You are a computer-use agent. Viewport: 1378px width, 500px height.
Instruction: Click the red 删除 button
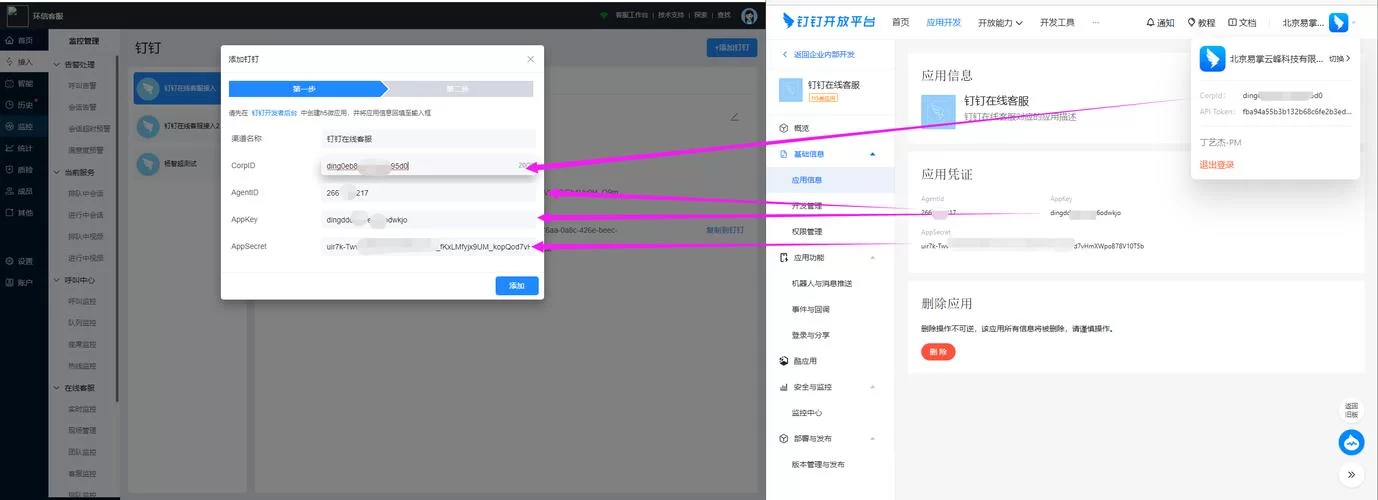click(x=938, y=352)
